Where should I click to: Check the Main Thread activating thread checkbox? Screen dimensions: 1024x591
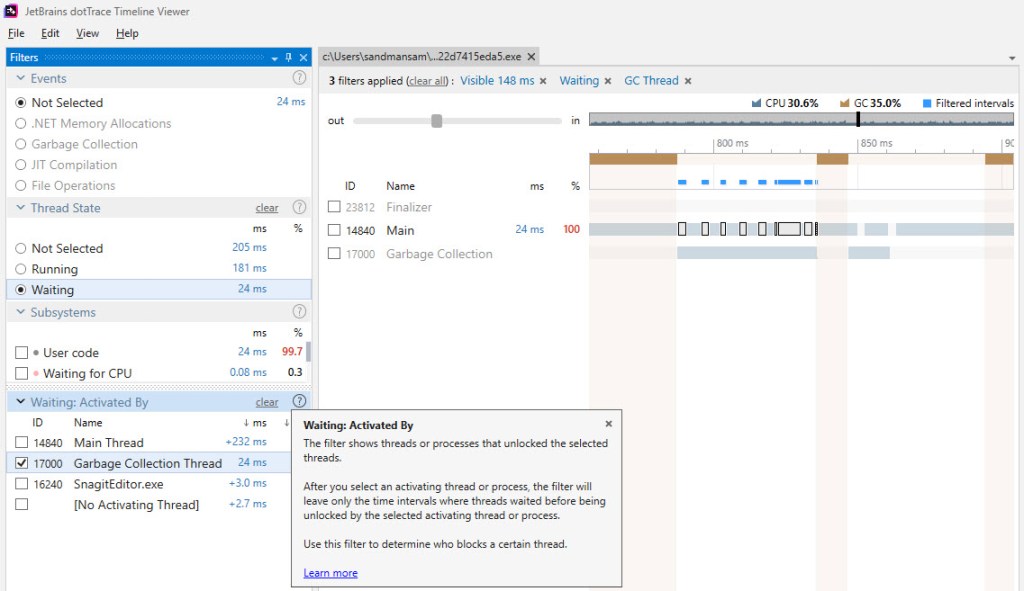coord(22,443)
